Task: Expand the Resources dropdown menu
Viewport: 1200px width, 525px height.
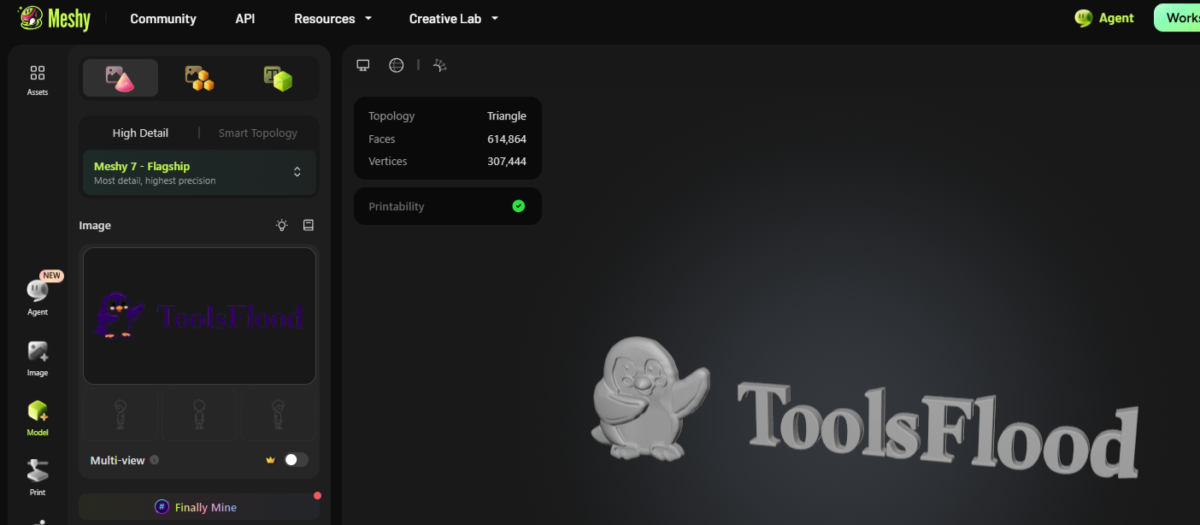Action: (333, 19)
